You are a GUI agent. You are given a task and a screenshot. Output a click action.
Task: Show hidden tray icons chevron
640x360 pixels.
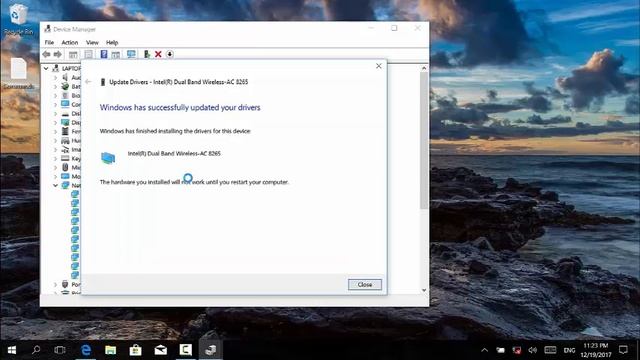(484, 350)
